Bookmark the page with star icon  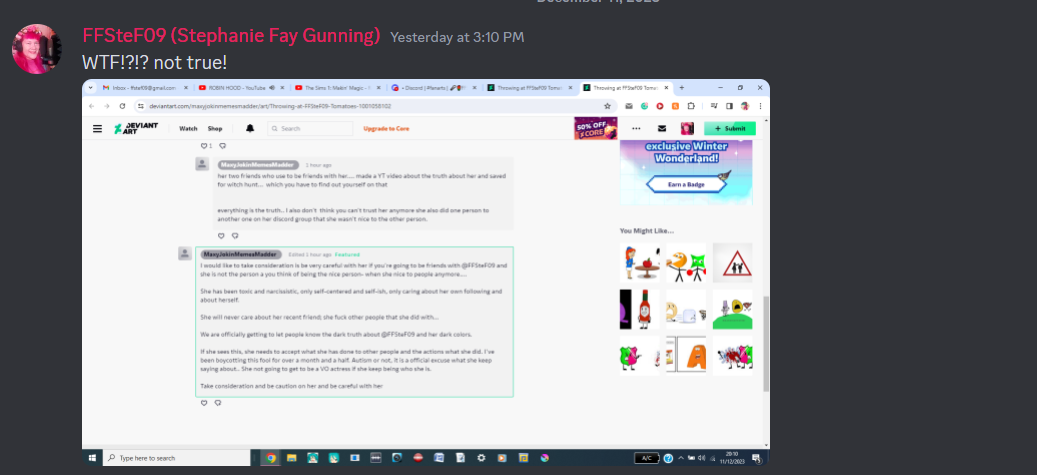(x=608, y=105)
